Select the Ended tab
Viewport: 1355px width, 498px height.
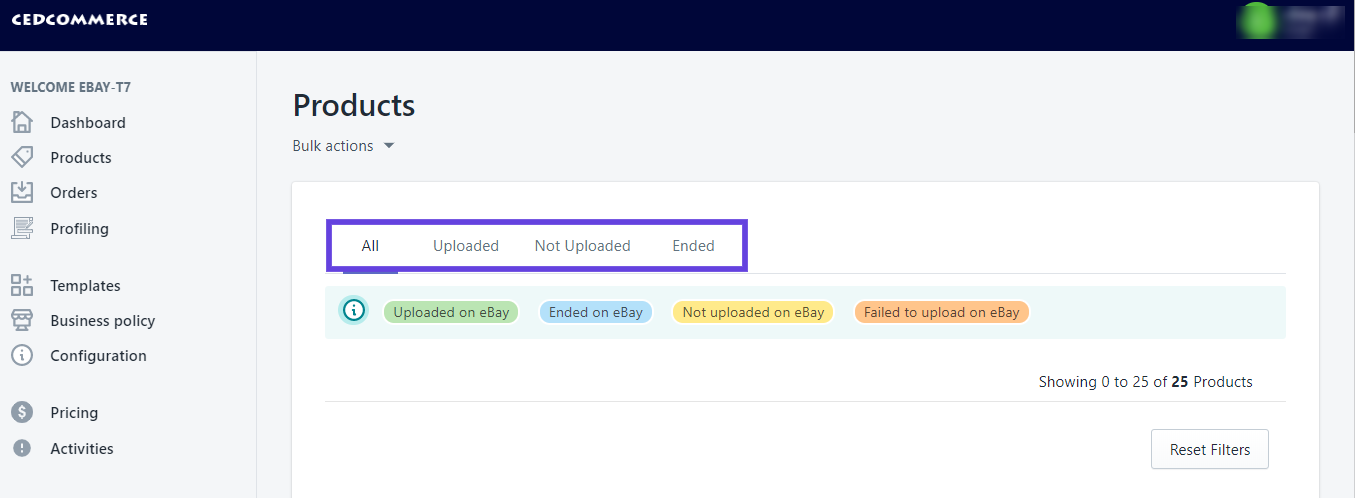693,246
